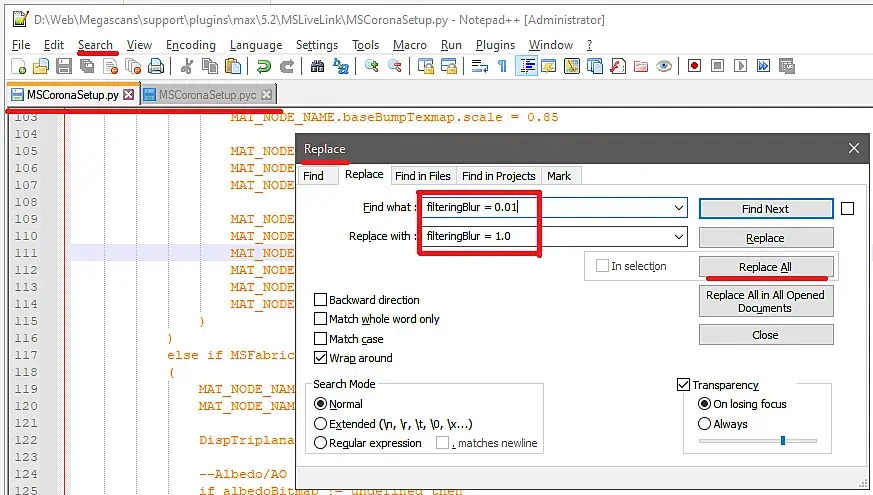Screen dimensions: 873x495
Task: Toggle Show All Characters pilcrow icon
Action: coord(502,66)
